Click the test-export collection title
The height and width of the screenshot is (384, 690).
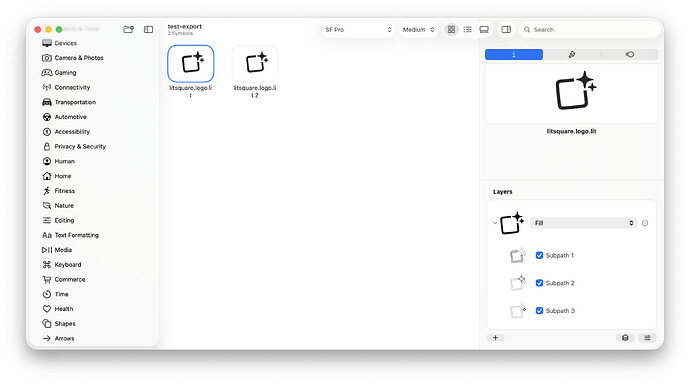click(184, 26)
